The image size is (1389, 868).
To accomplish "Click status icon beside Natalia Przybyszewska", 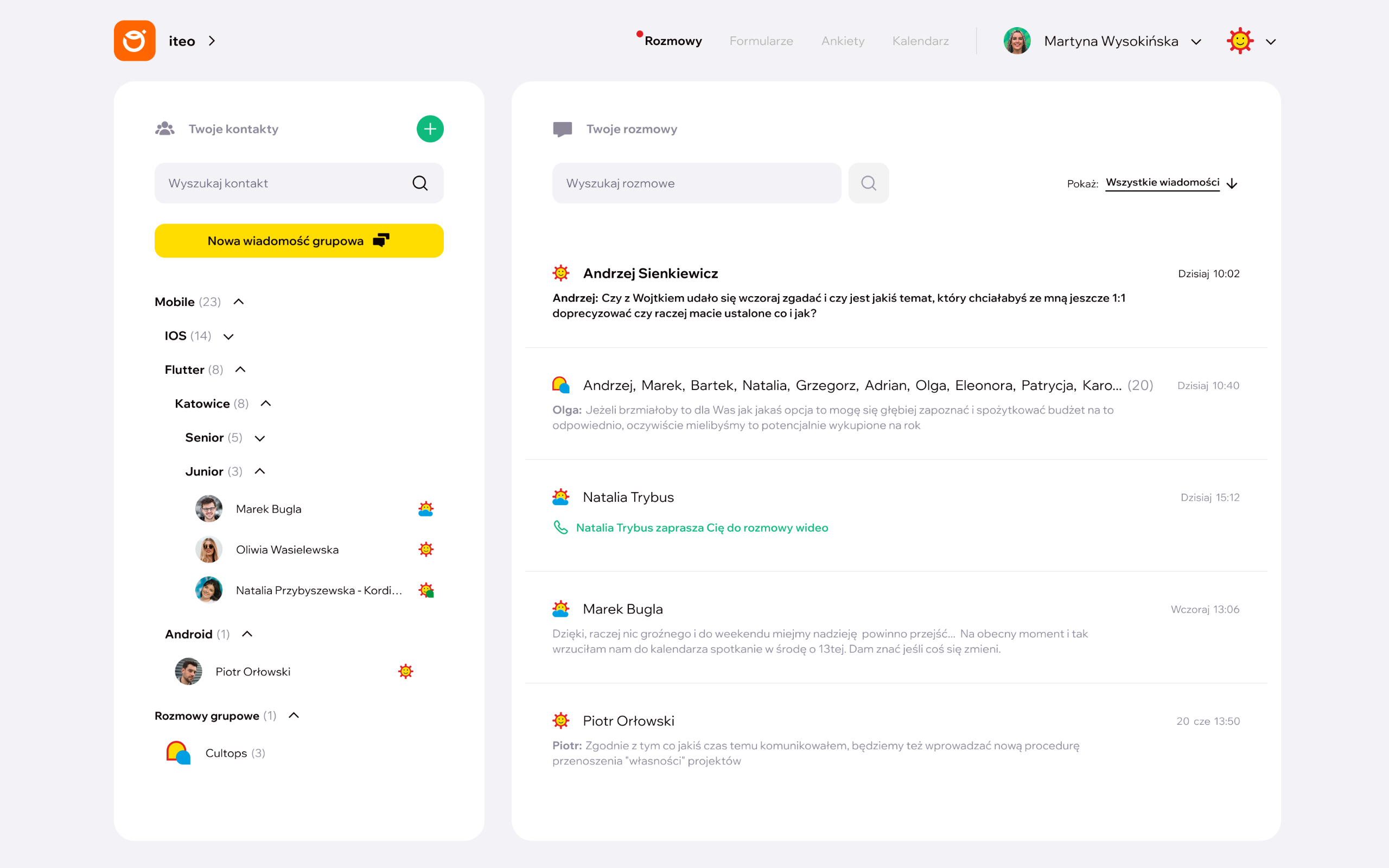I will tap(425, 590).
